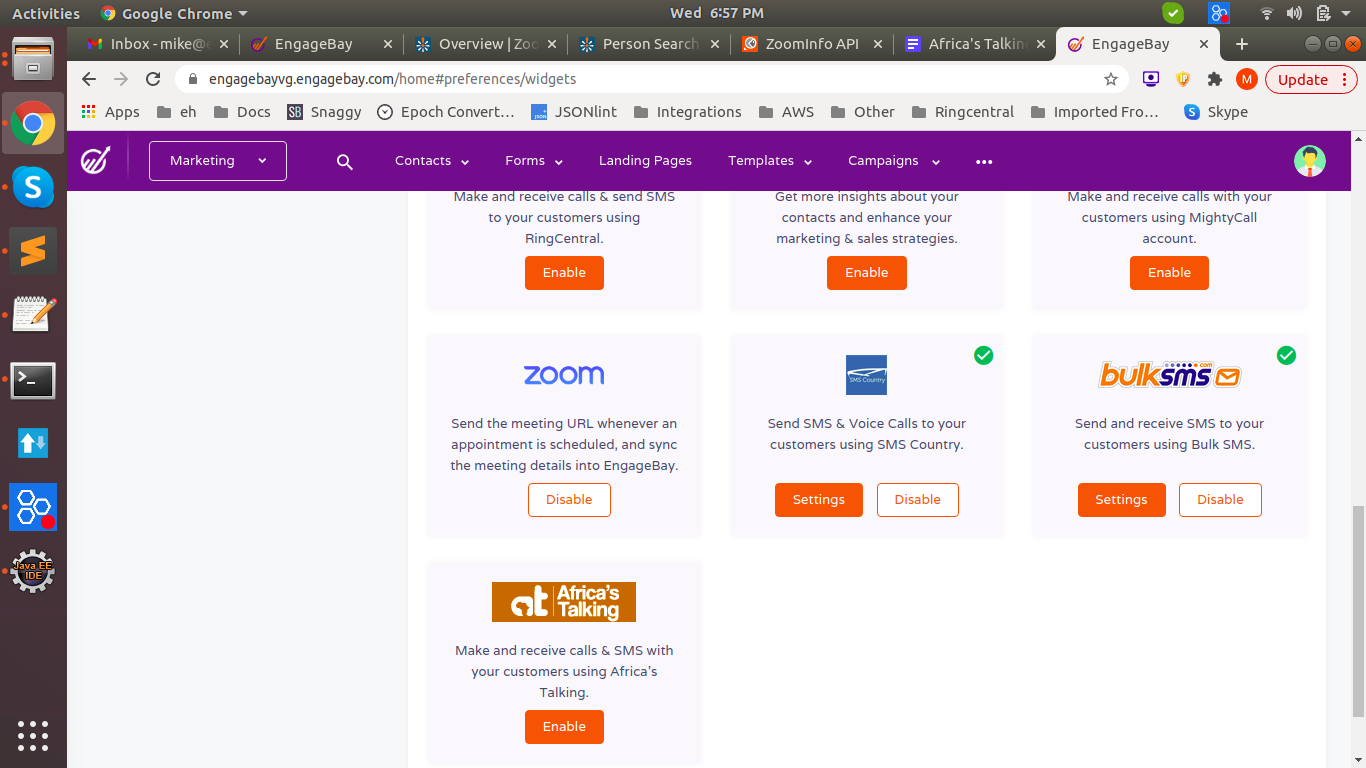Open Sublime Text from the dock
The width and height of the screenshot is (1366, 768).
click(x=33, y=251)
